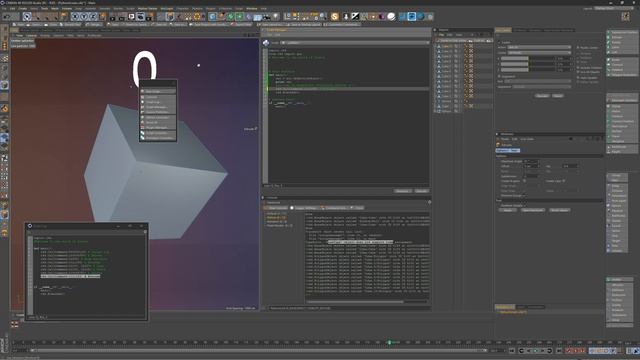
Task: Toggle the Enable checkbox in tool options panel
Action: tap(499, 42)
